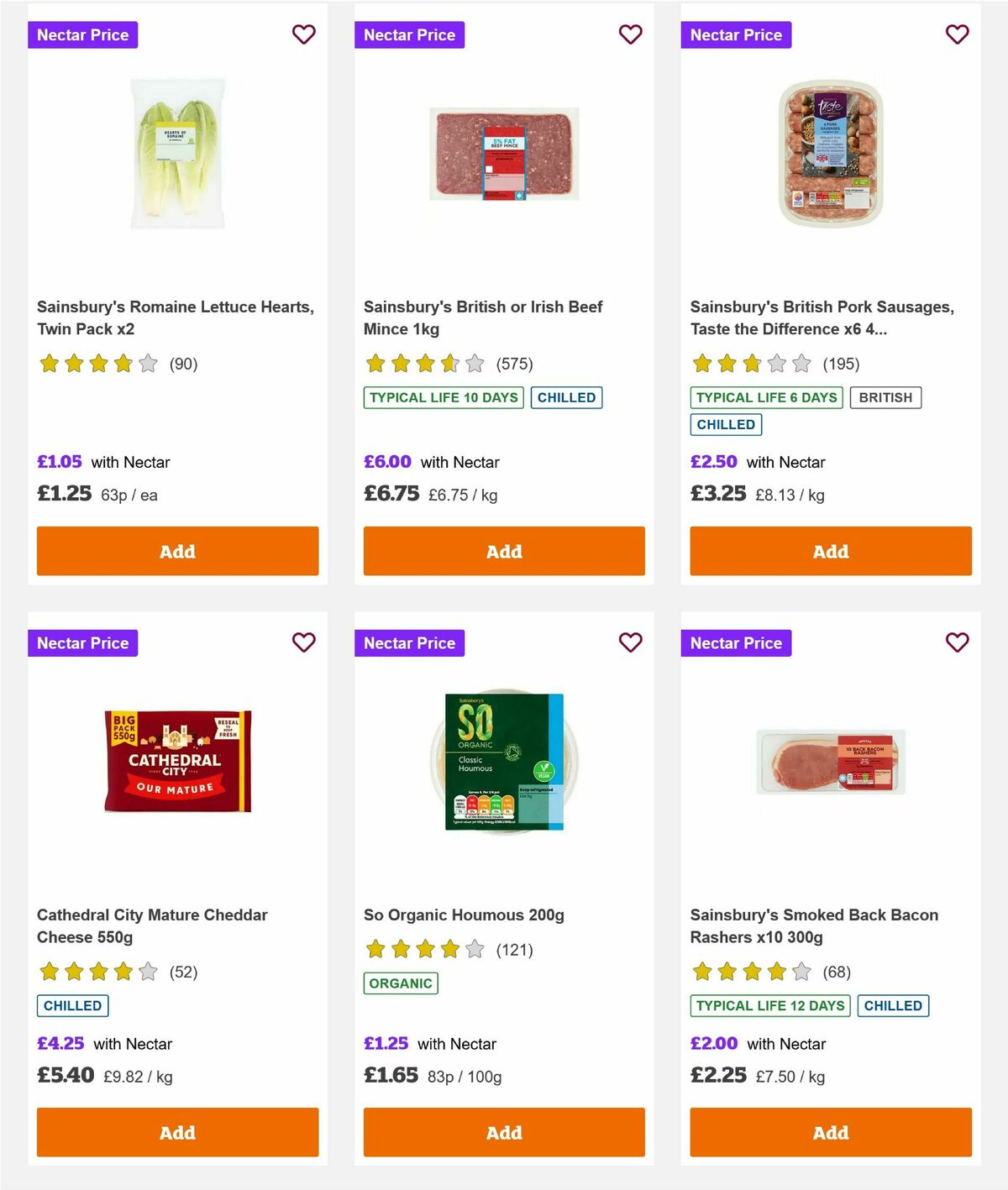Select the Nectar Price badge on Romaine Lettuce
The height and width of the screenshot is (1190, 1008).
83,34
